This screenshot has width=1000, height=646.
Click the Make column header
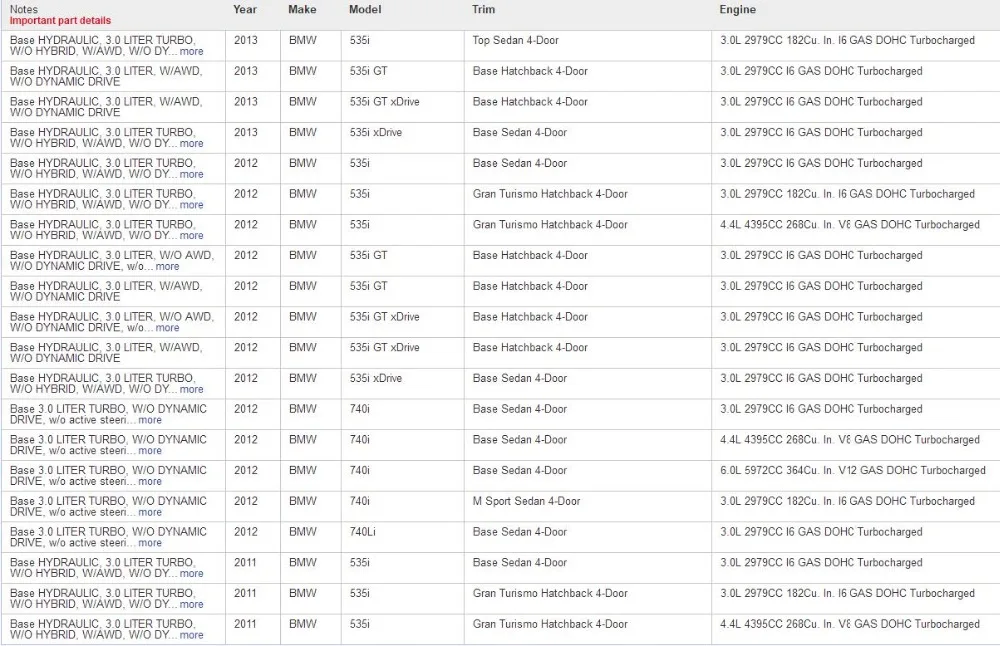coord(302,10)
